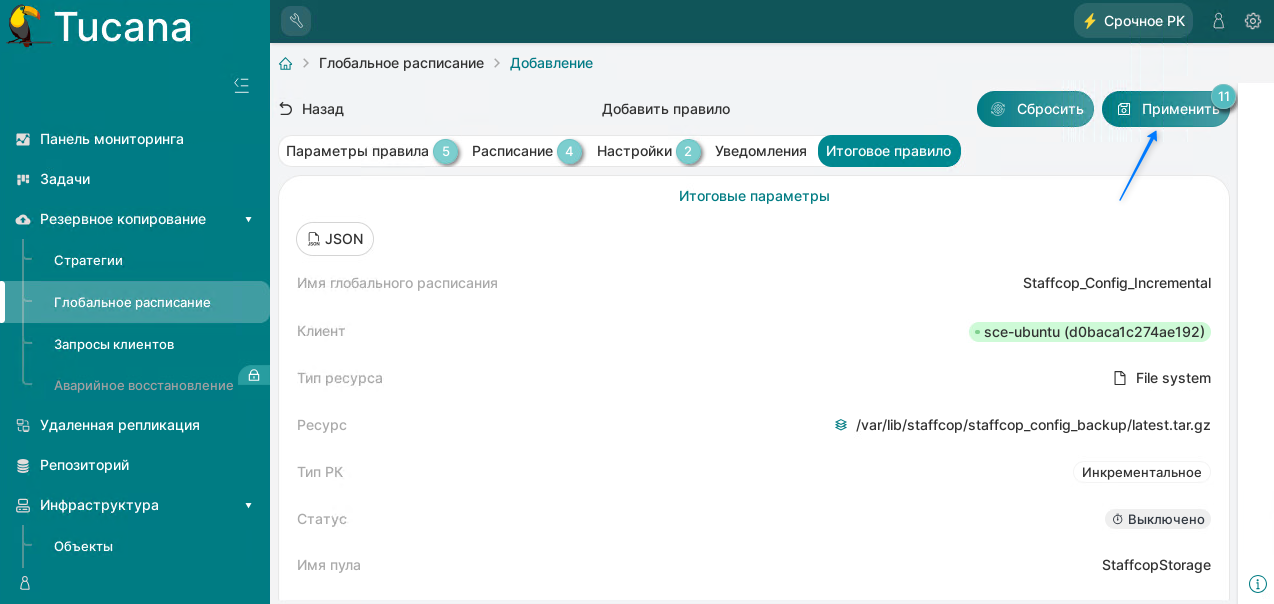Click Staffcop_Config_Incremental schedule name
The width and height of the screenshot is (1274, 604).
pos(1117,283)
